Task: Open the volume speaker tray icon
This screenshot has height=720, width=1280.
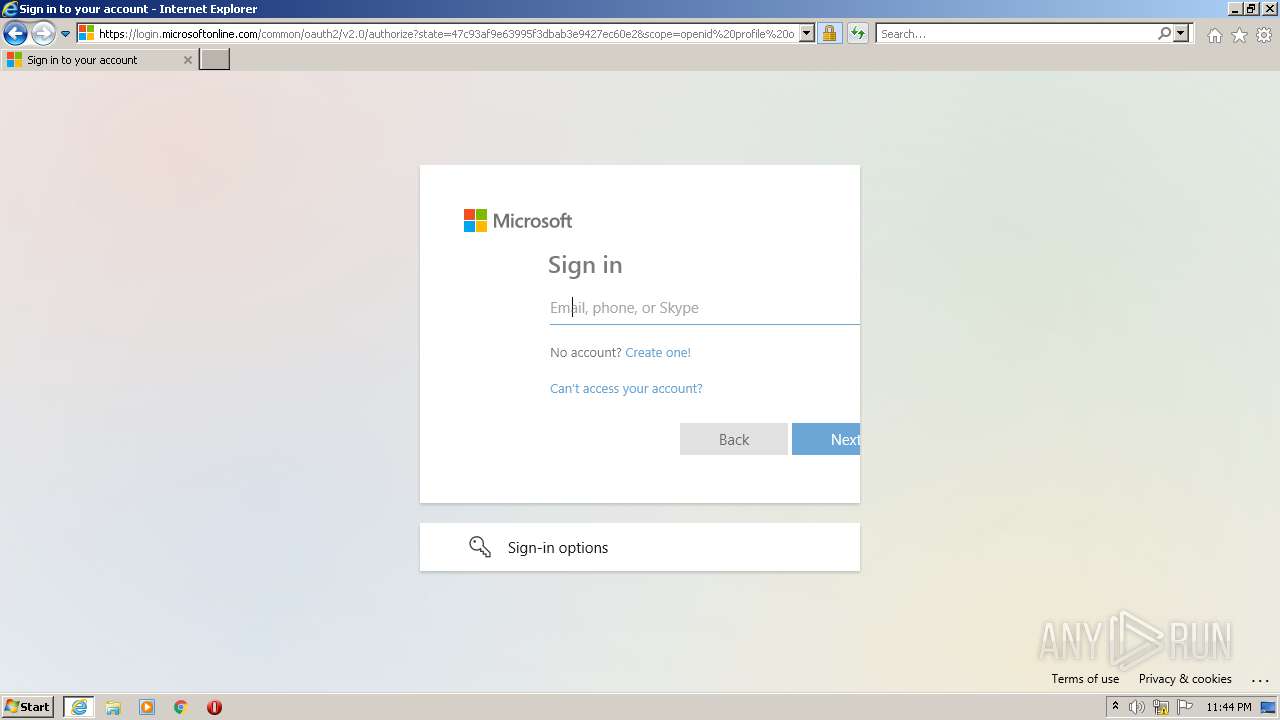Action: [1137, 707]
